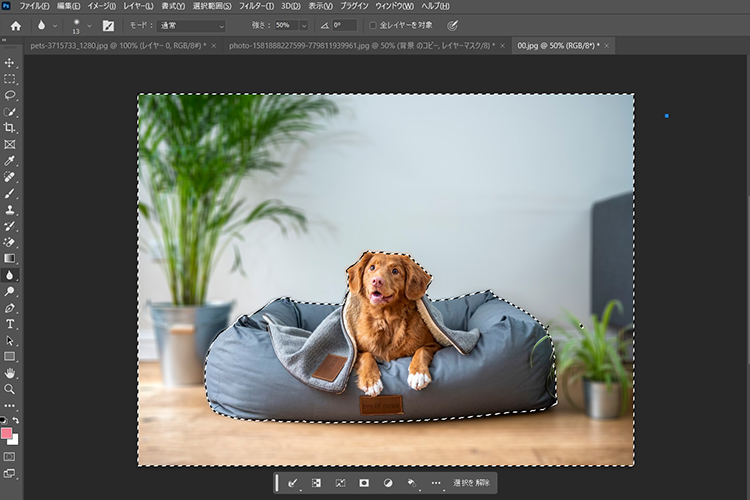Select the Hand tool
The image size is (750, 500).
pyautogui.click(x=10, y=373)
